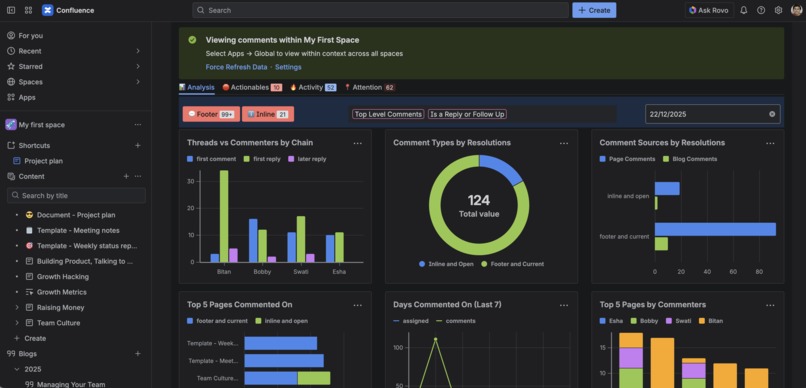Toggle first comment legend swatch
The height and width of the screenshot is (388, 806).
[x=190, y=159]
